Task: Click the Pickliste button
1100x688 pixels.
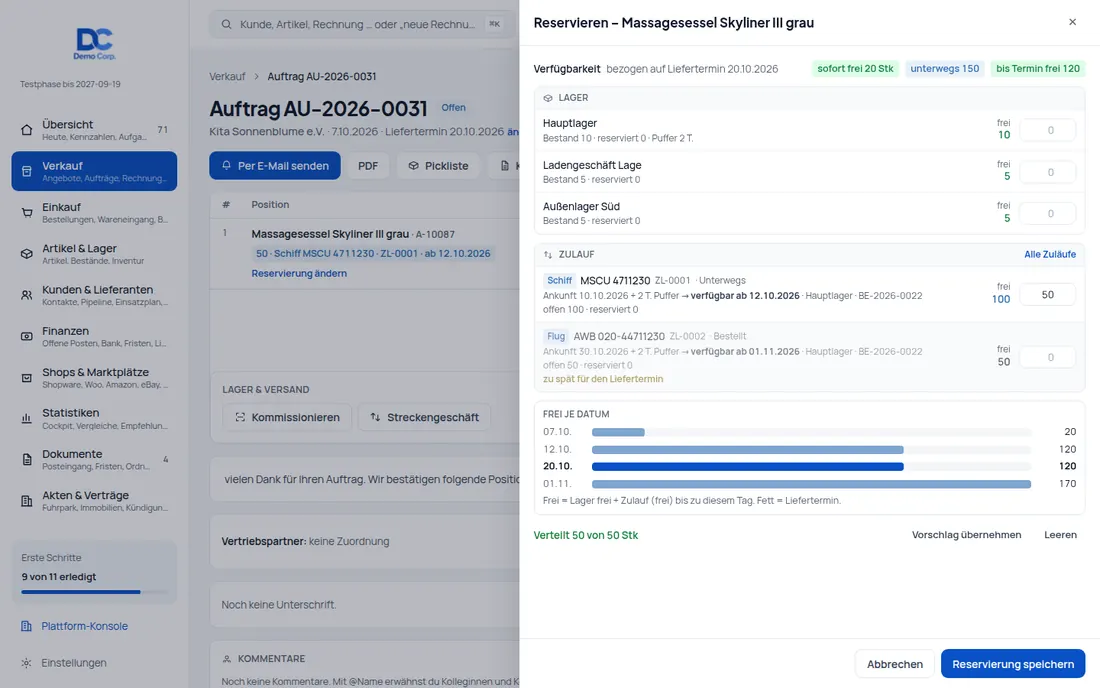Action: [x=438, y=166]
